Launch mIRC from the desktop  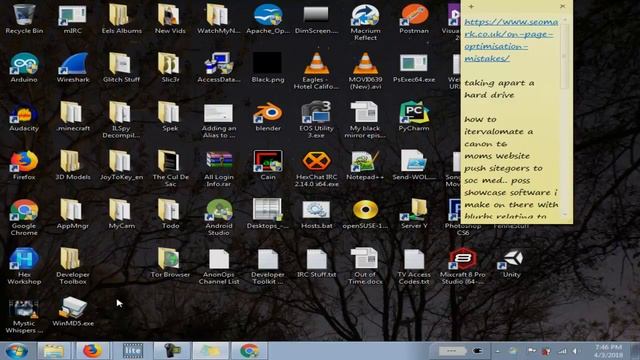pos(73,18)
